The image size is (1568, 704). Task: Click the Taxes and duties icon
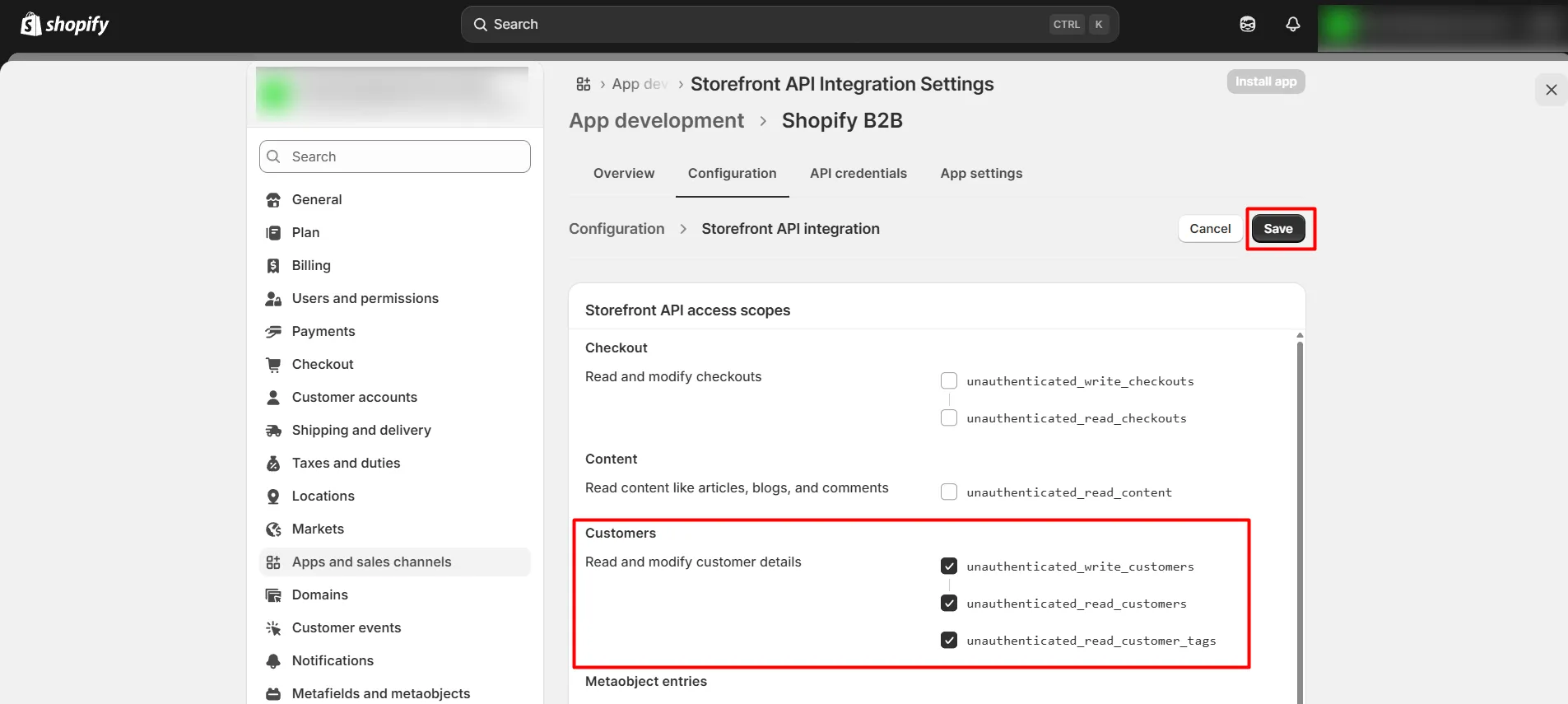tap(273, 464)
